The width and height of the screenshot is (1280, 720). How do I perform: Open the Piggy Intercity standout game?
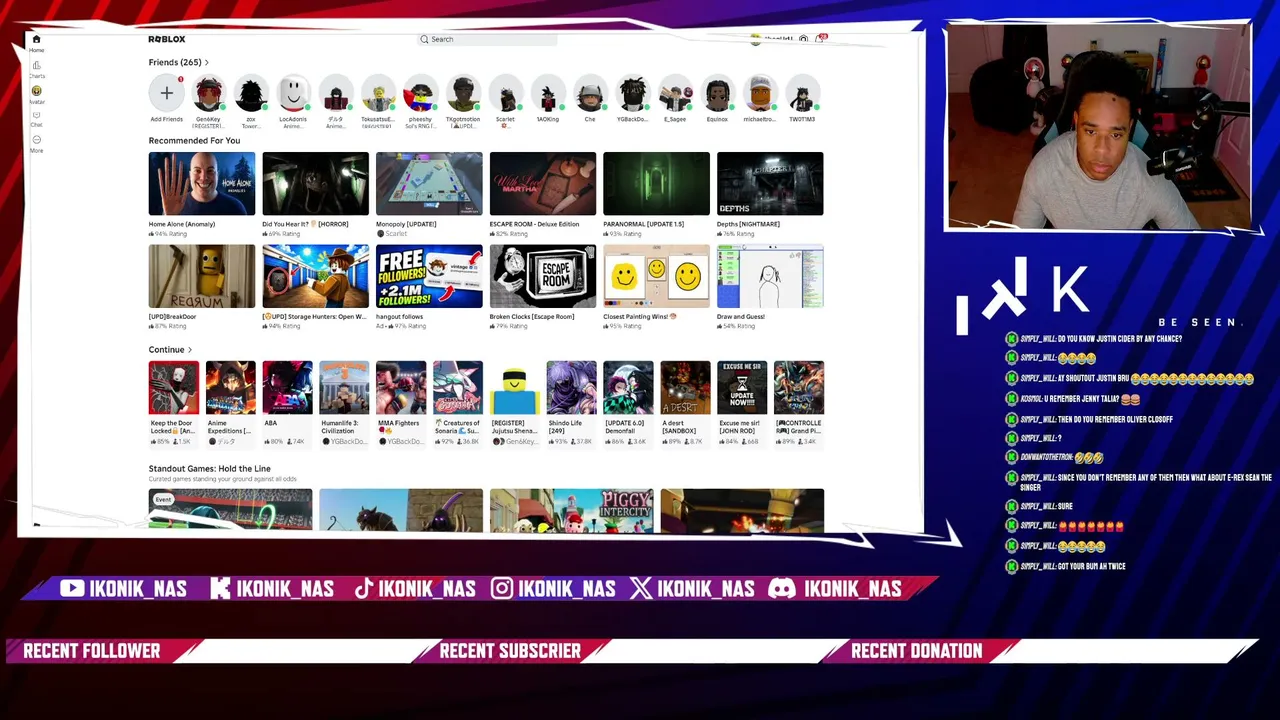[x=572, y=510]
